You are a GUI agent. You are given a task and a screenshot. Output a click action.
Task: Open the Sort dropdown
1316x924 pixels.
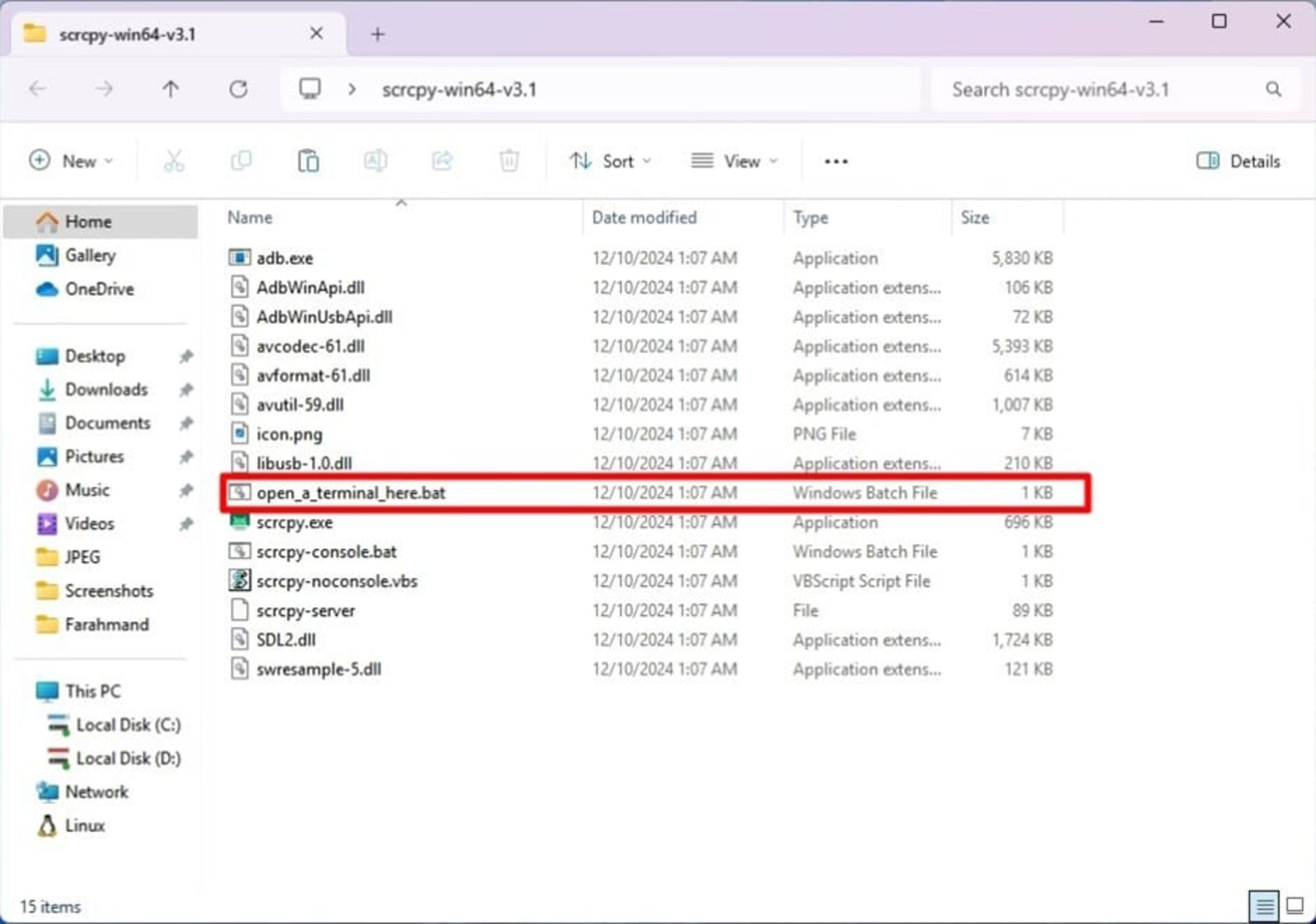611,161
